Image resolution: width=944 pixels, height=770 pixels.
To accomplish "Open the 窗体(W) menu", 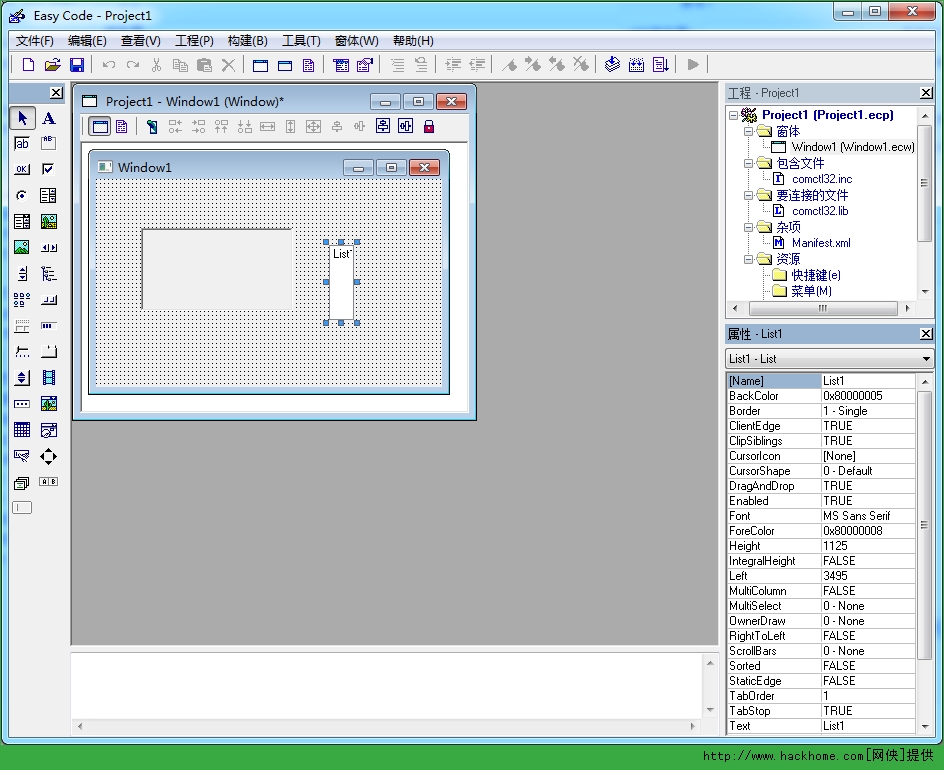I will (356, 41).
